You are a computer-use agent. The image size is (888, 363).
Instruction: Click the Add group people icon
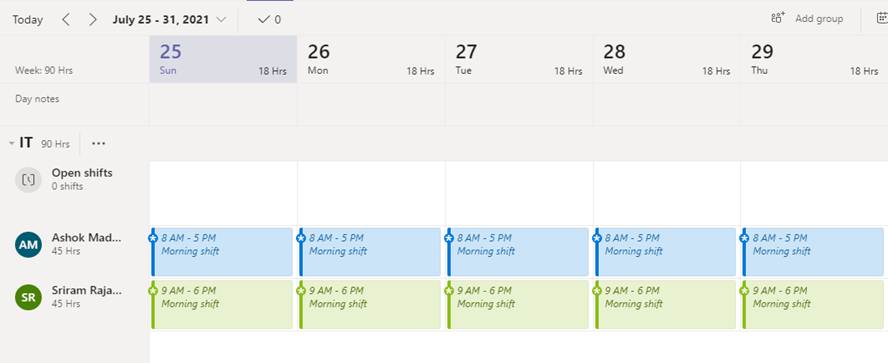778,18
